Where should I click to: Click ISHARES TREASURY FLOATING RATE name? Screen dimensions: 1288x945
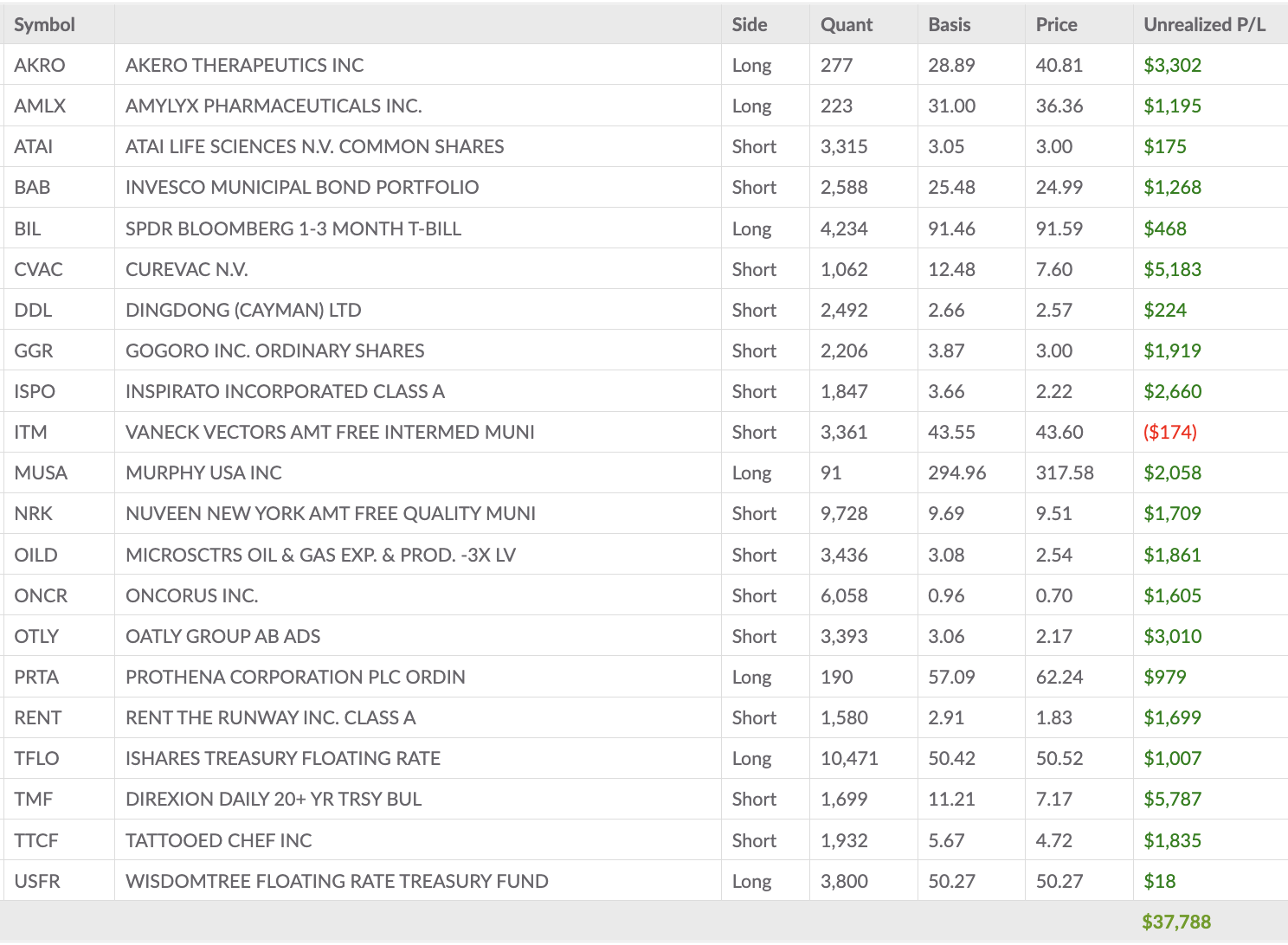pyautogui.click(x=283, y=758)
